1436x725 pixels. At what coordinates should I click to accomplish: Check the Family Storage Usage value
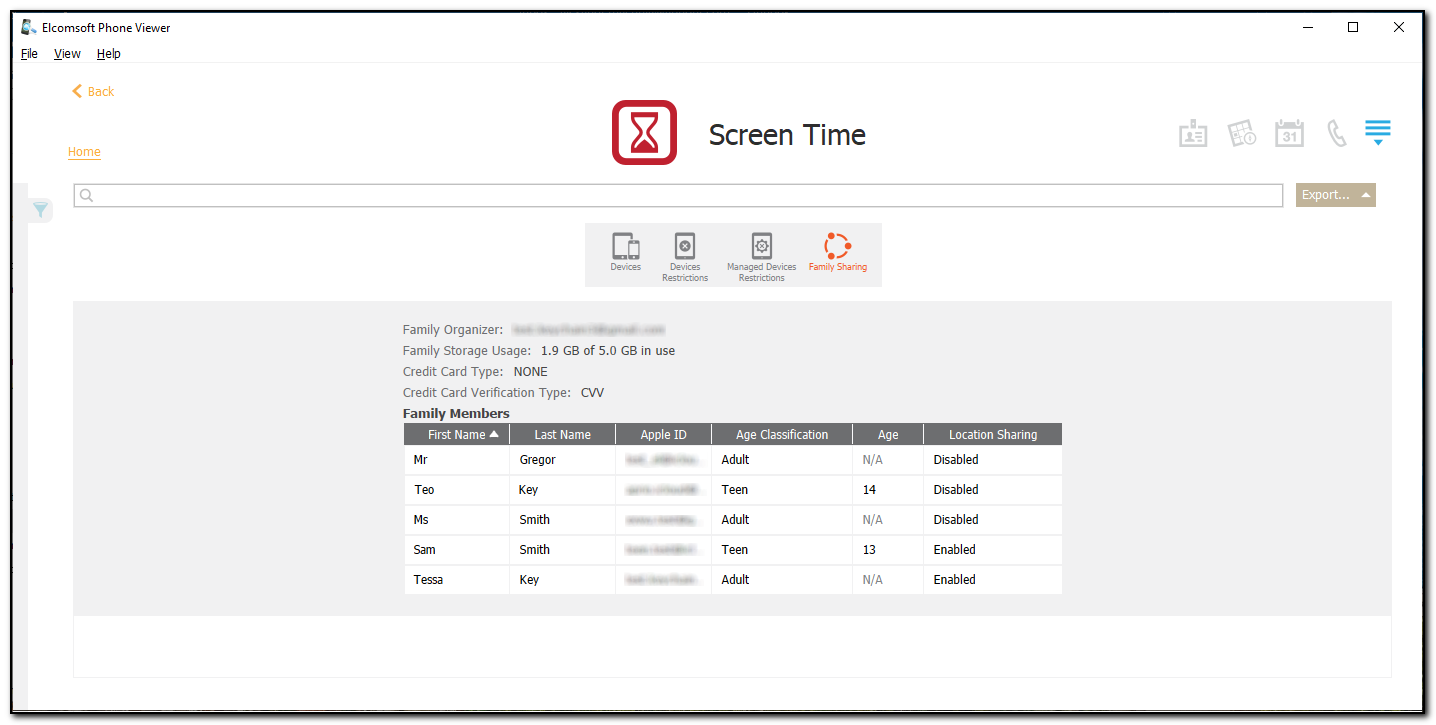tap(606, 350)
